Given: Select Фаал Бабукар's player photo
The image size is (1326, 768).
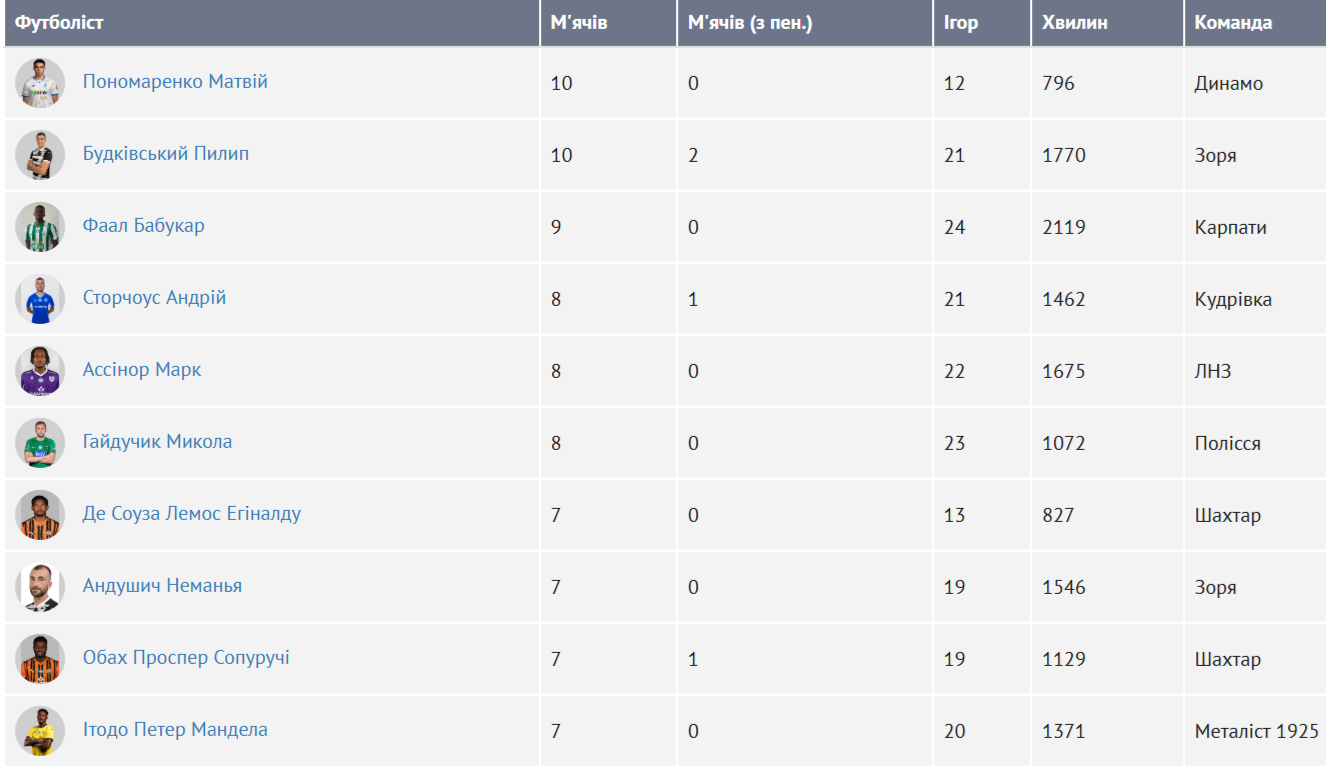Looking at the screenshot, I should tap(40, 227).
